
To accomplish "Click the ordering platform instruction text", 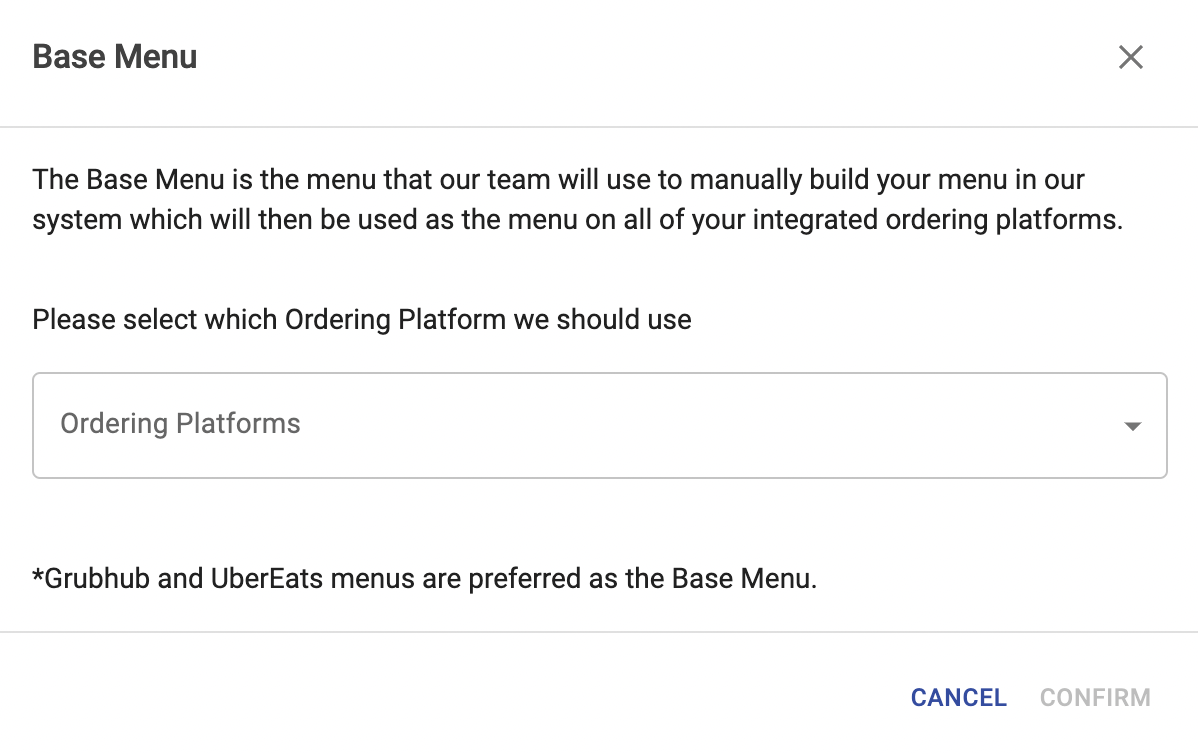I will (x=361, y=319).
